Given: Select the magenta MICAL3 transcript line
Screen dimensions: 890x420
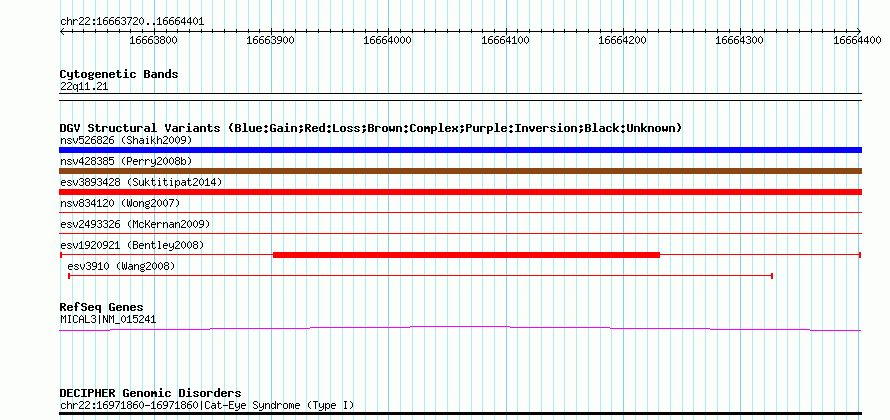Looking at the screenshot, I should click(x=460, y=328).
